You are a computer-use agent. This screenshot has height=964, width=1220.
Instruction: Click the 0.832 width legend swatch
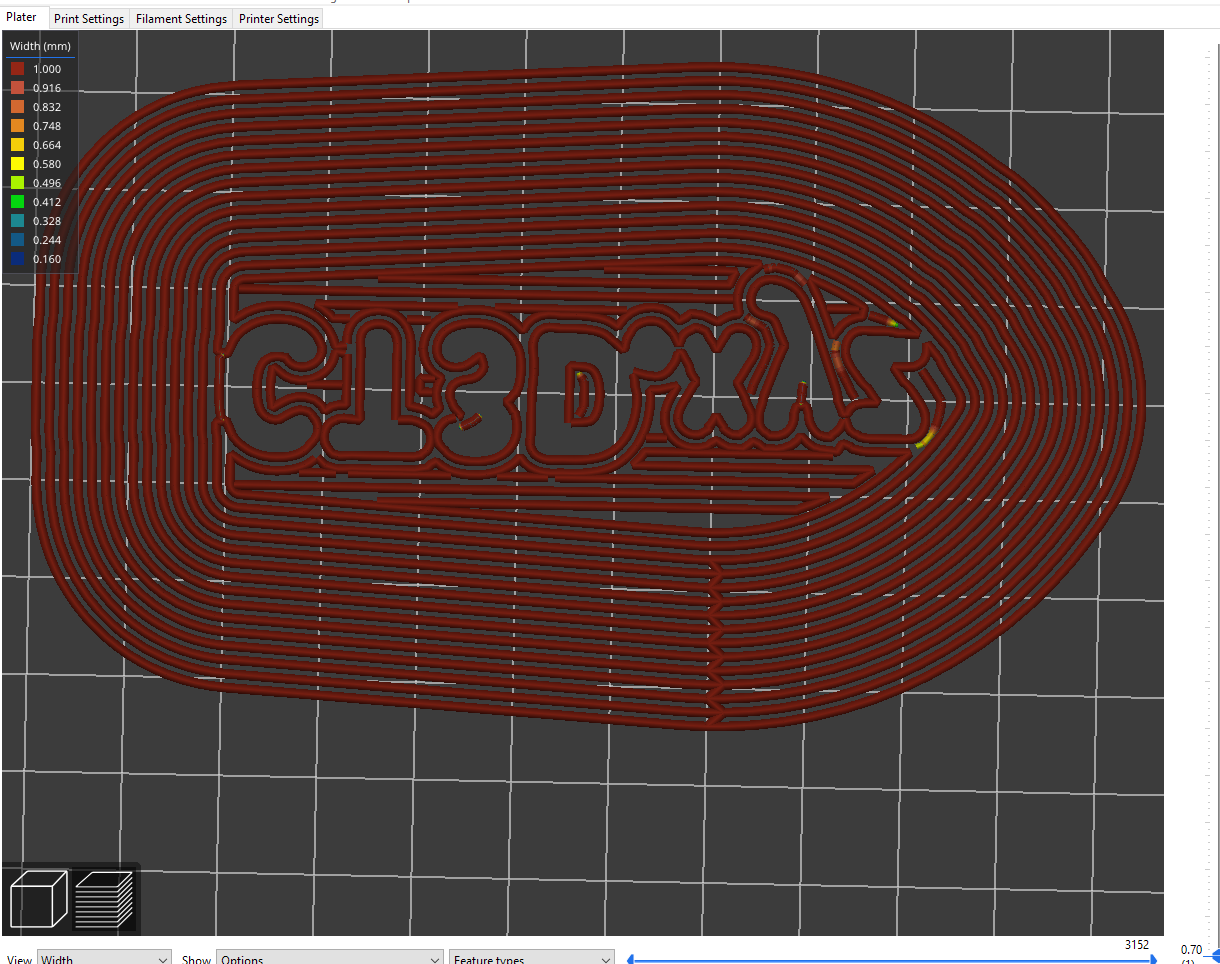click(18, 107)
